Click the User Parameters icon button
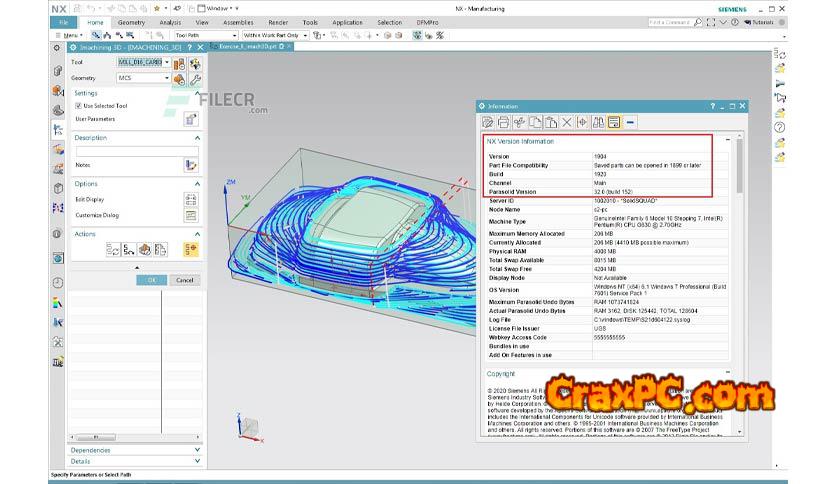 (x=190, y=119)
